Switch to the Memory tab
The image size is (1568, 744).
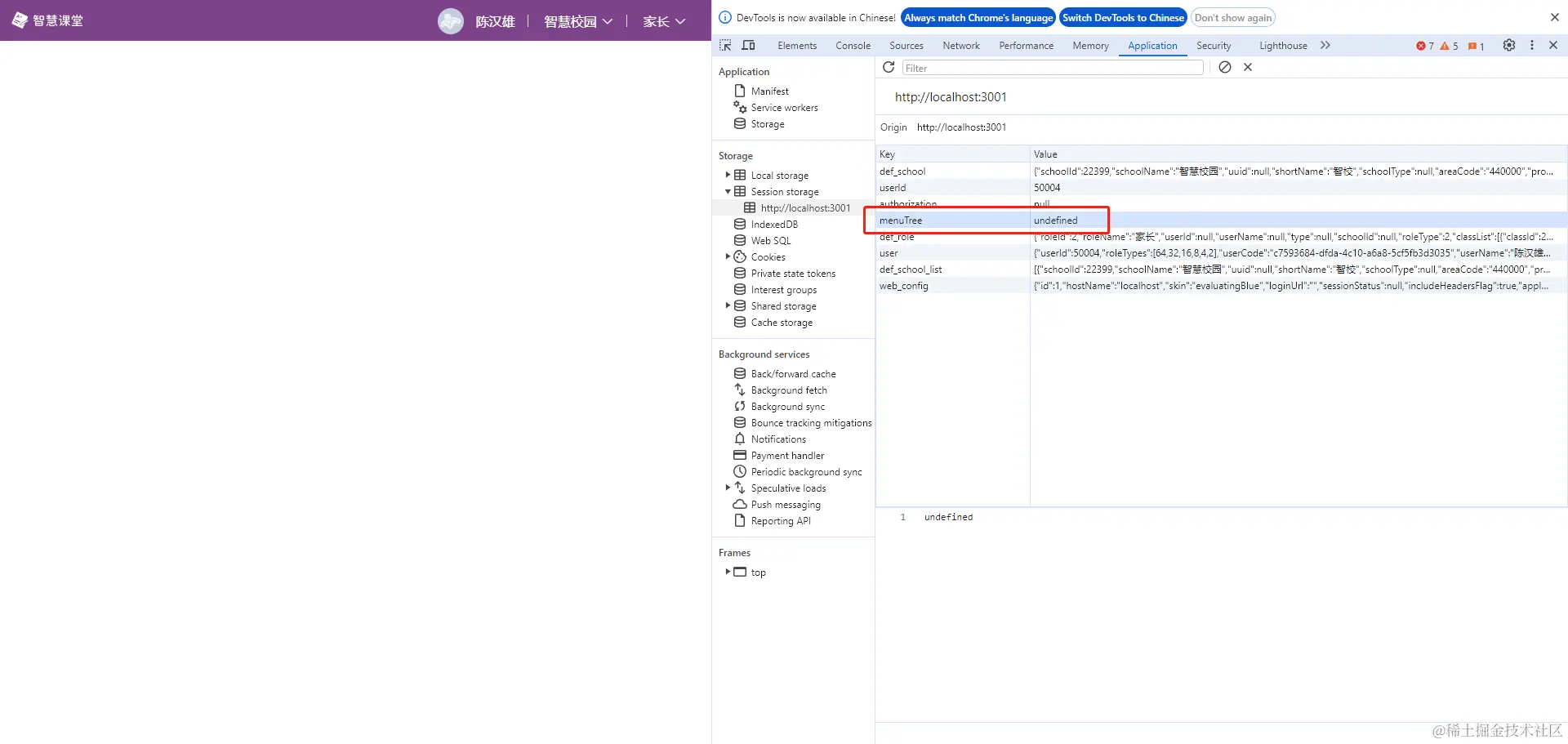1091,46
